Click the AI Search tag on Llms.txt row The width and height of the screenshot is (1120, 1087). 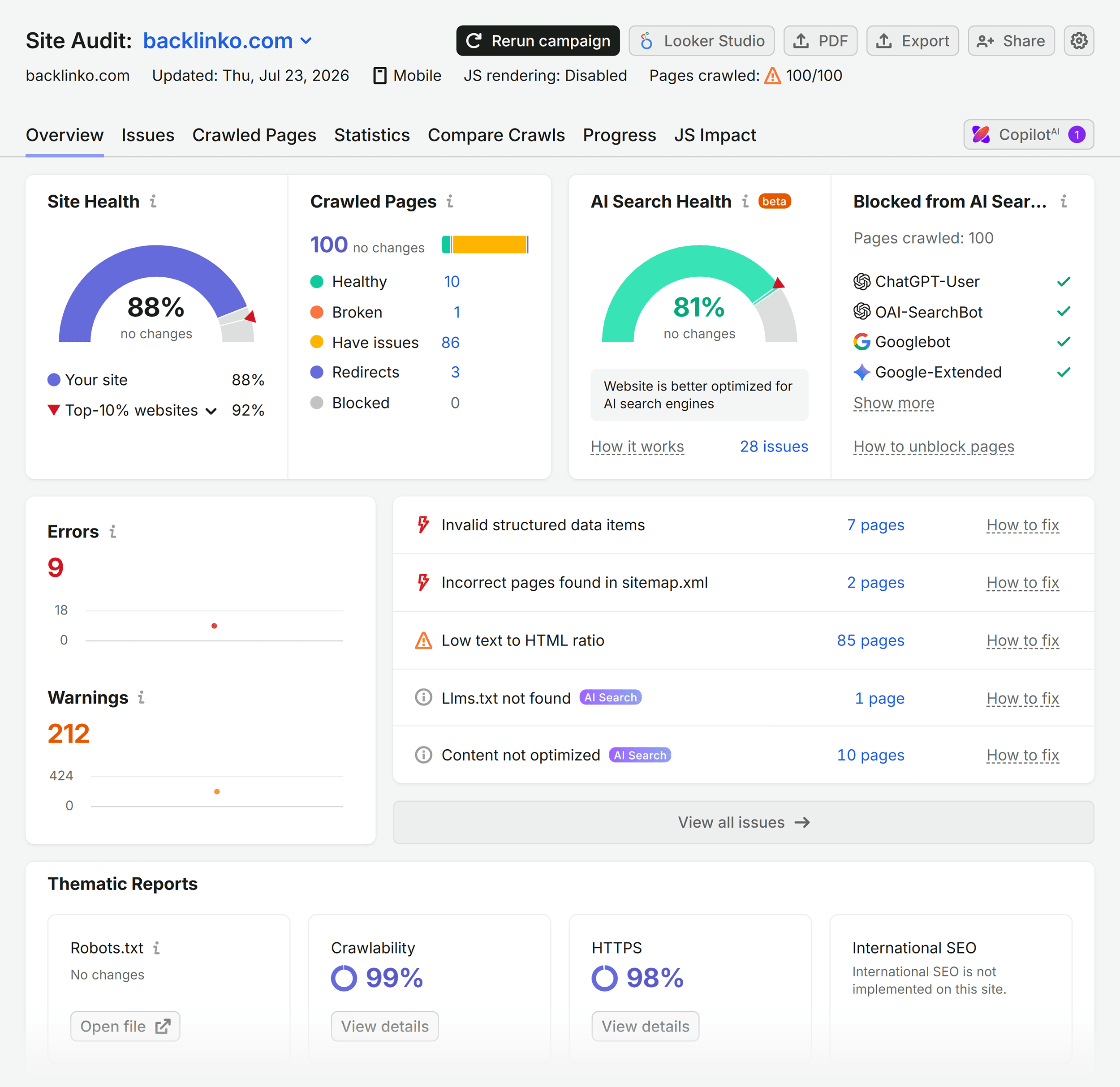pyautogui.click(x=610, y=697)
